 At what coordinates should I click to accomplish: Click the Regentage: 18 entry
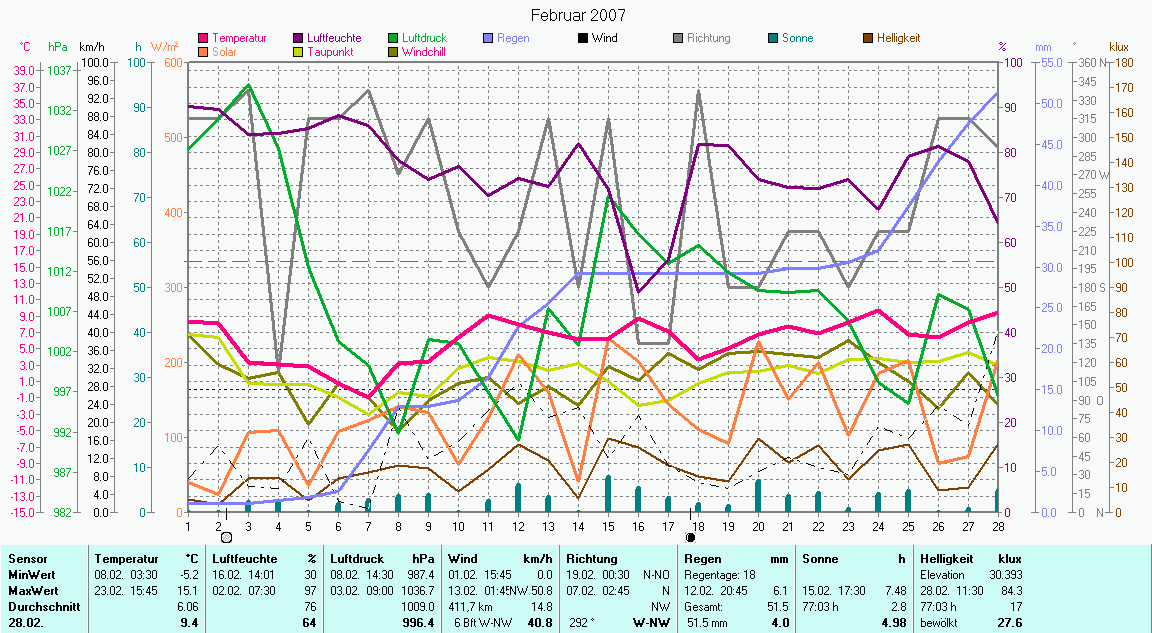point(719,575)
